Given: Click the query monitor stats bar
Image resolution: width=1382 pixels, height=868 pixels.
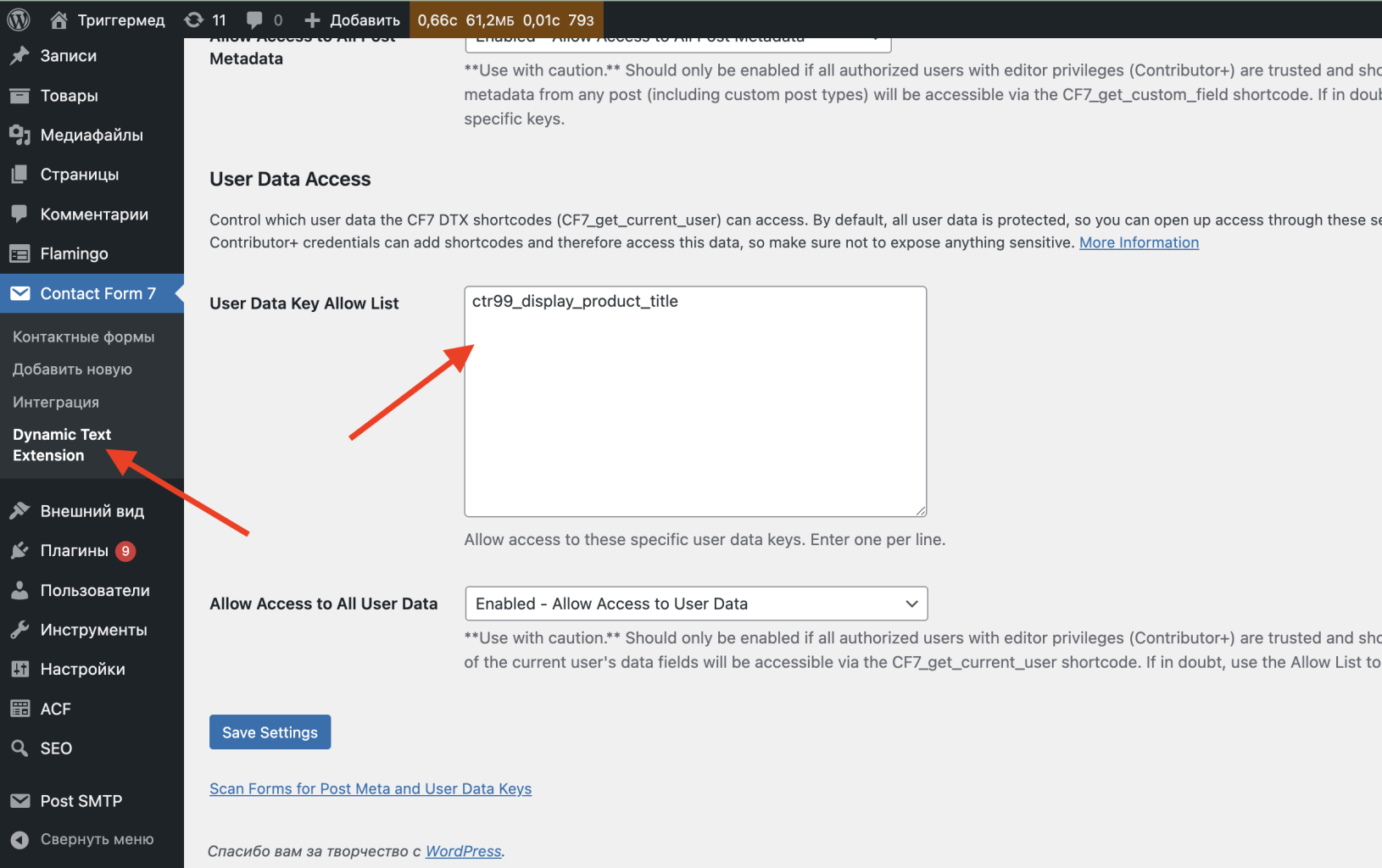Looking at the screenshot, I should [506, 19].
